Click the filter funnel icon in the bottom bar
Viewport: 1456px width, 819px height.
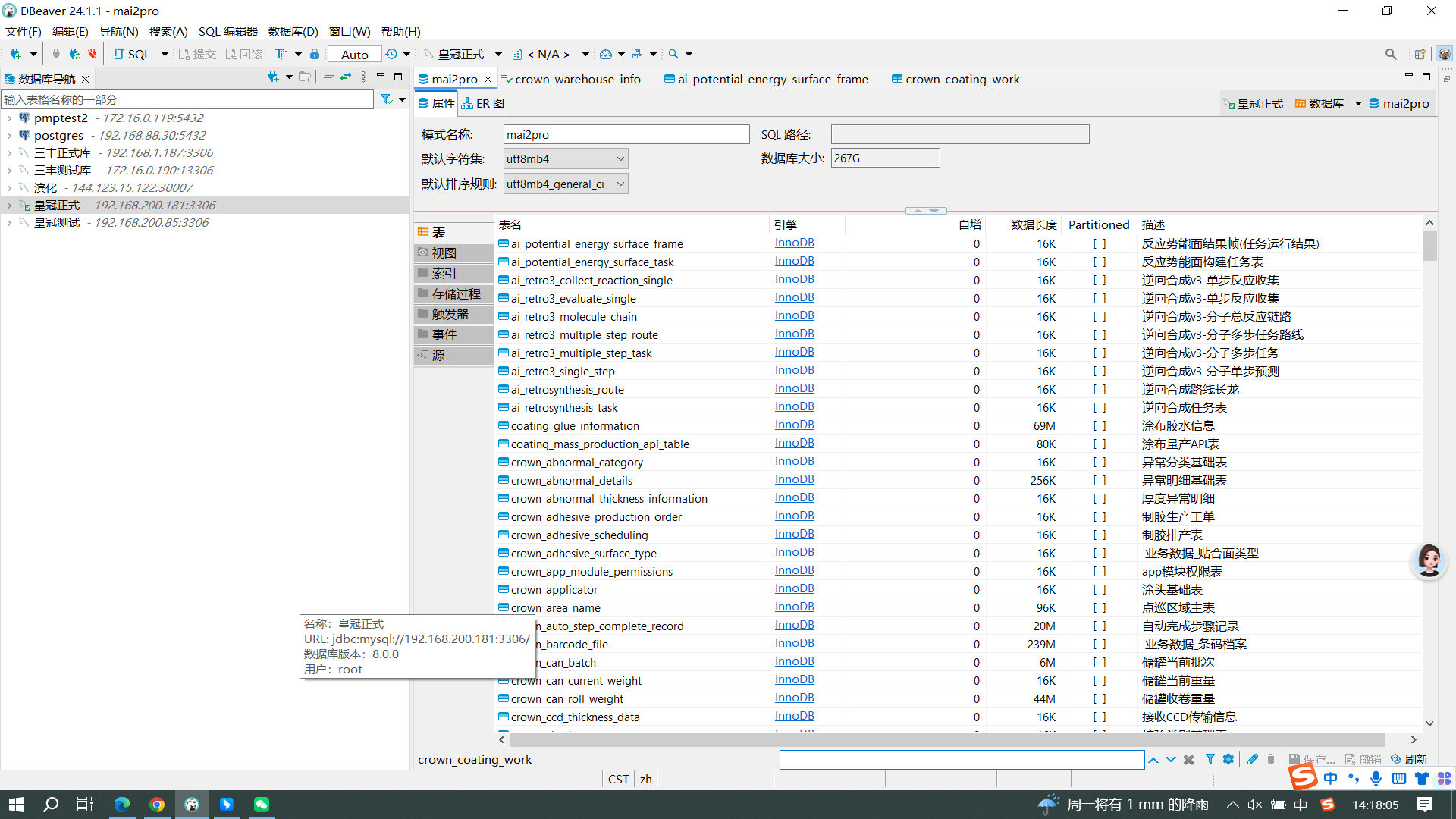click(x=1210, y=759)
